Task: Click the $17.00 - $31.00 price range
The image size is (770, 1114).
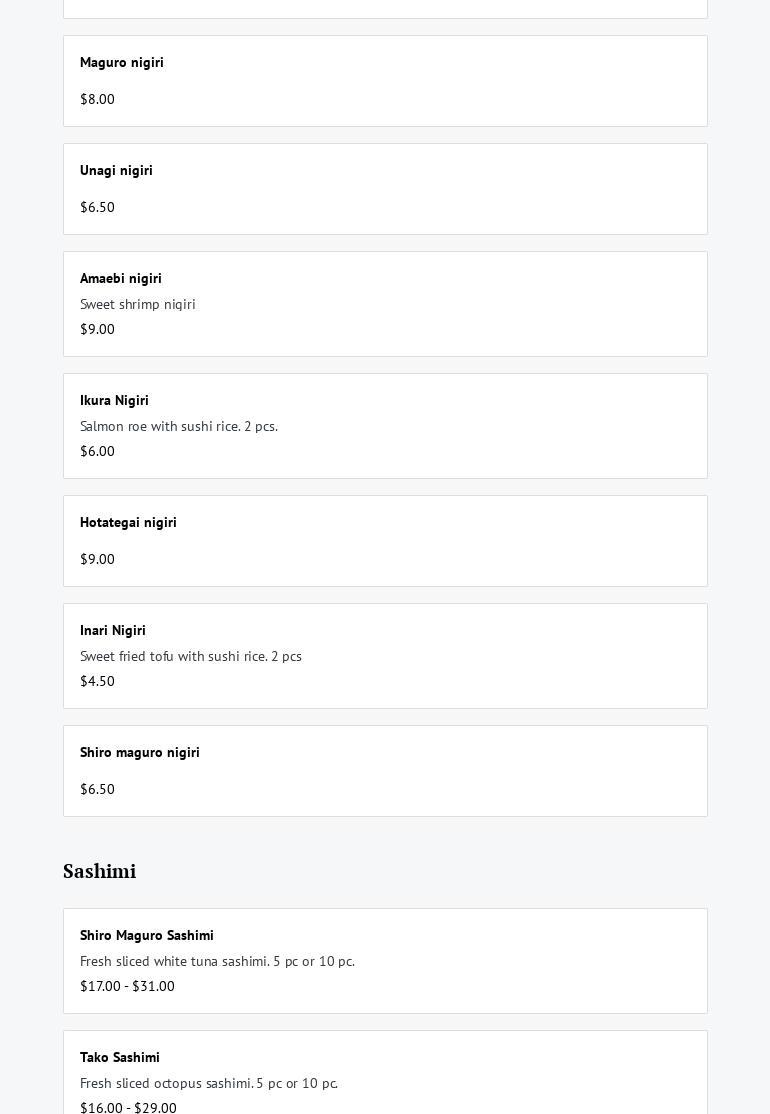Action: click(127, 986)
